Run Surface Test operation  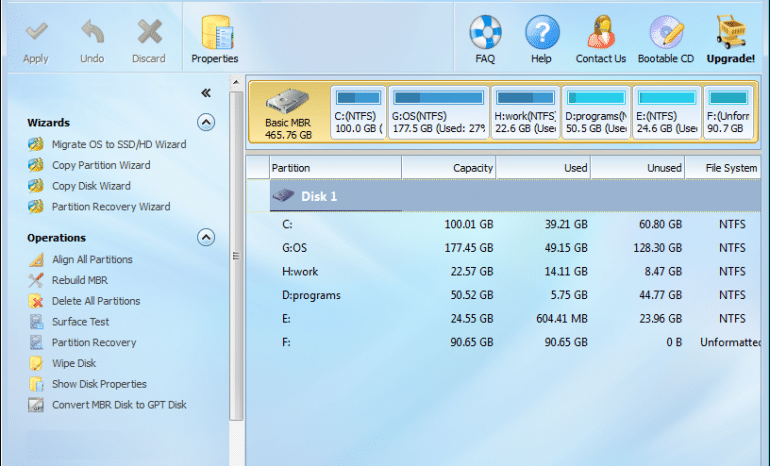coord(80,322)
